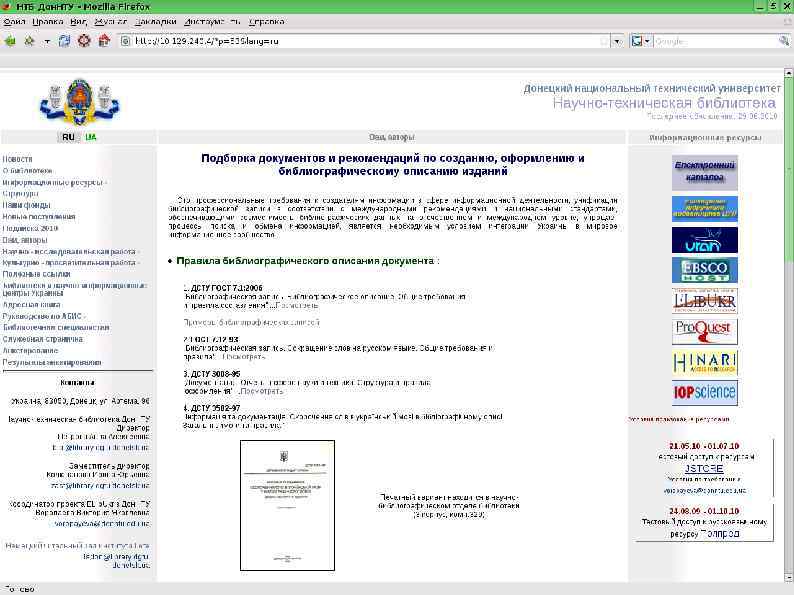Click the site identity icon in the address bar
This screenshot has width=794, height=595.
(x=126, y=41)
